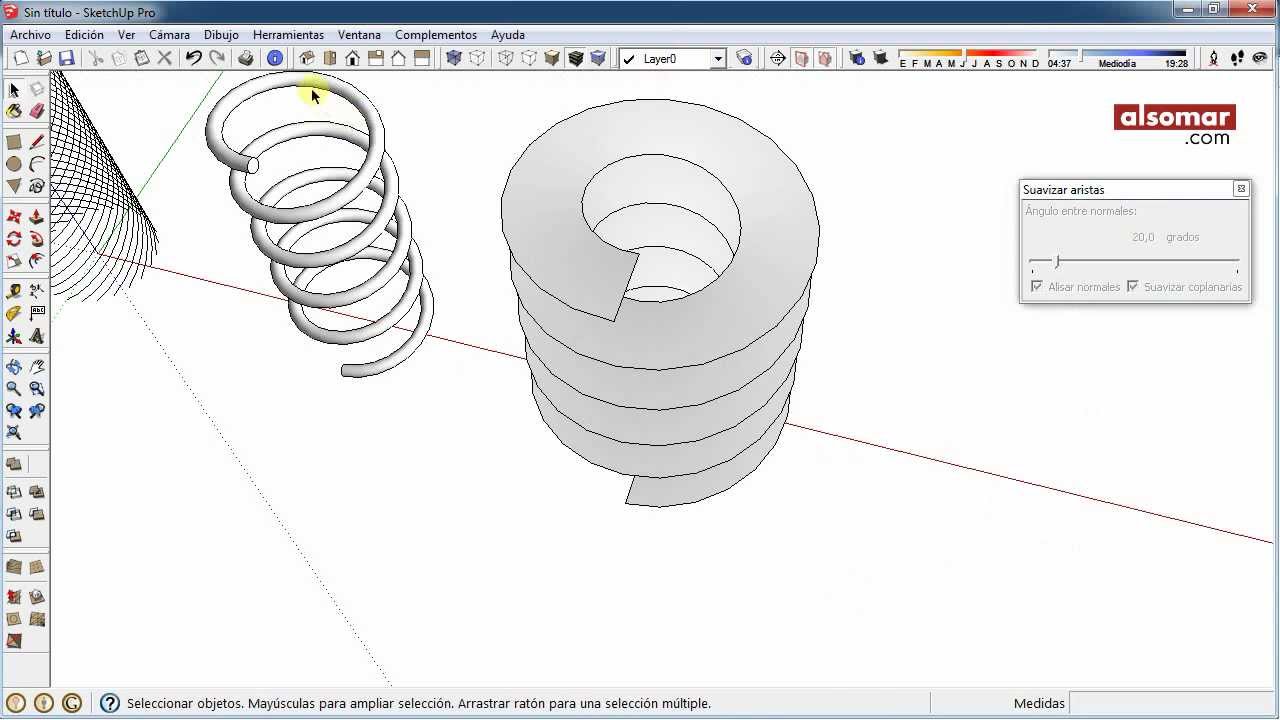Activate the Orbit camera tool
The height and width of the screenshot is (720, 1280).
(x=14, y=367)
